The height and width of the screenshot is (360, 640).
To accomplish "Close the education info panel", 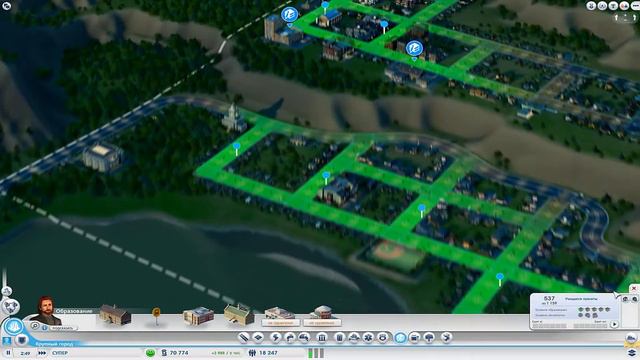I will tap(634, 289).
